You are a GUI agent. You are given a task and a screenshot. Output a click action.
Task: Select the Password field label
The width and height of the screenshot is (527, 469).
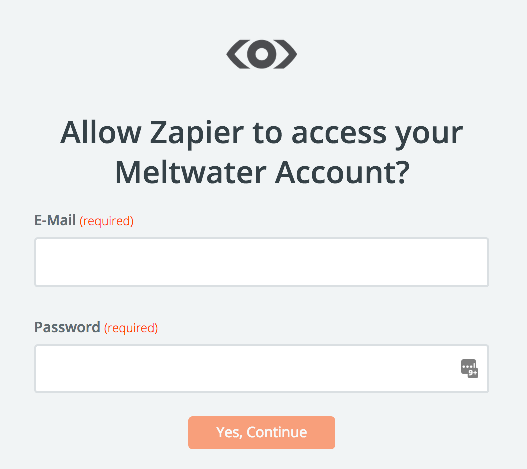(x=67, y=327)
